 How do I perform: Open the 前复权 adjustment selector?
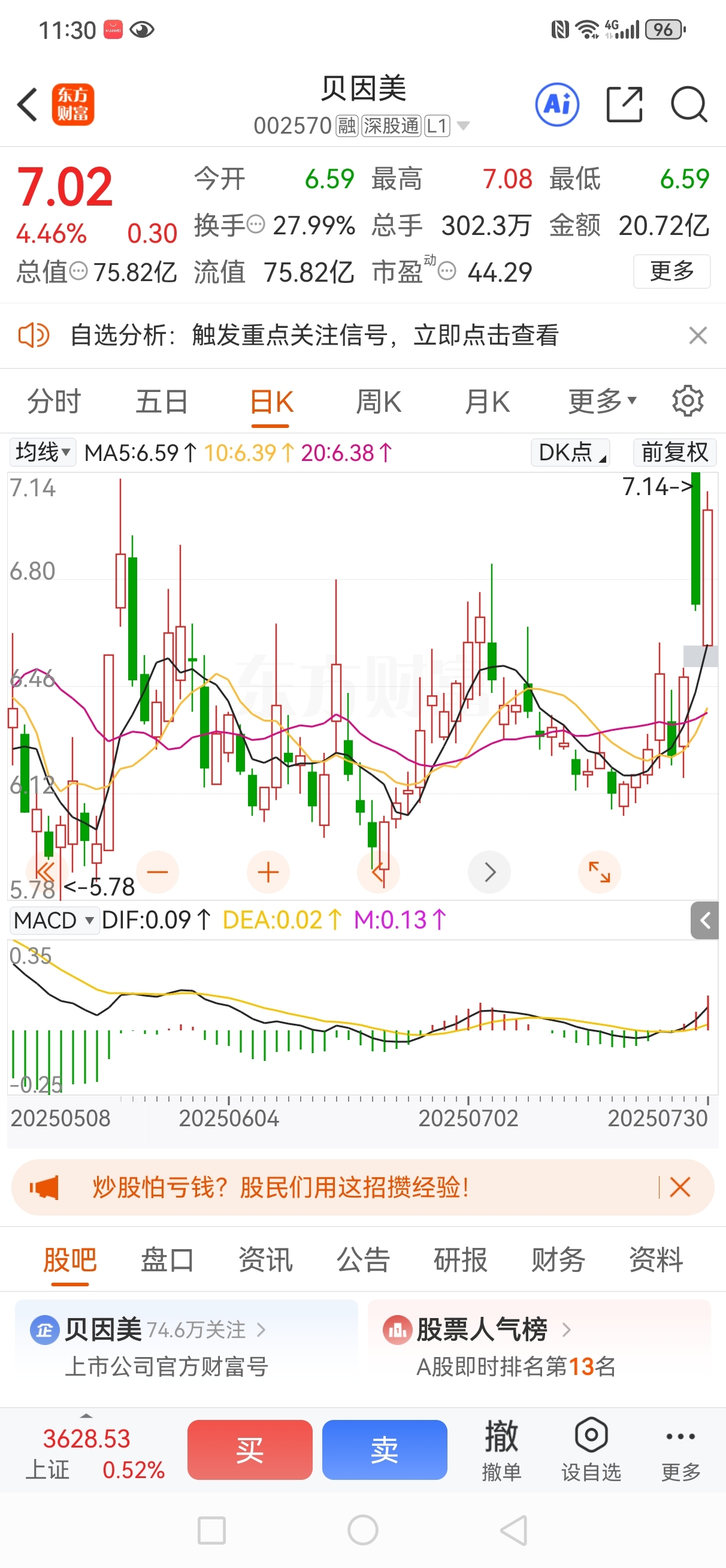coord(675,453)
